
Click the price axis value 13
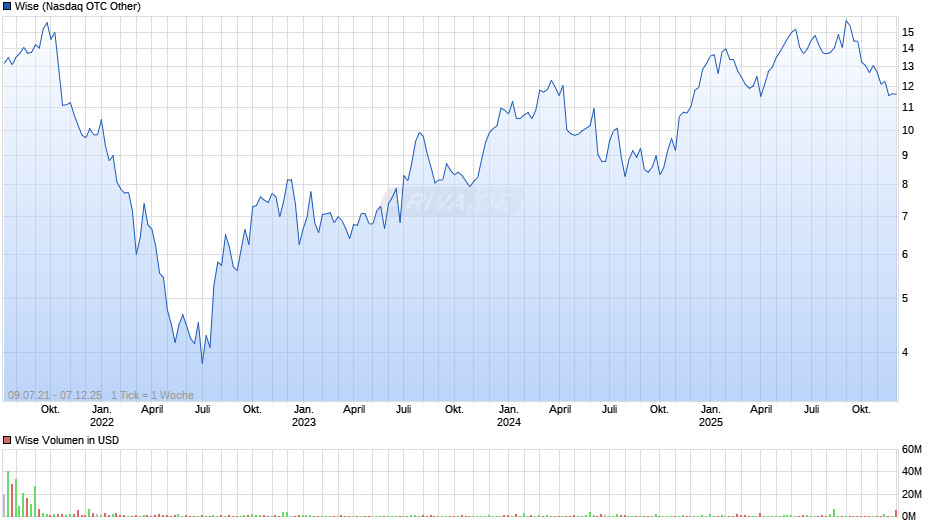[x=908, y=67]
